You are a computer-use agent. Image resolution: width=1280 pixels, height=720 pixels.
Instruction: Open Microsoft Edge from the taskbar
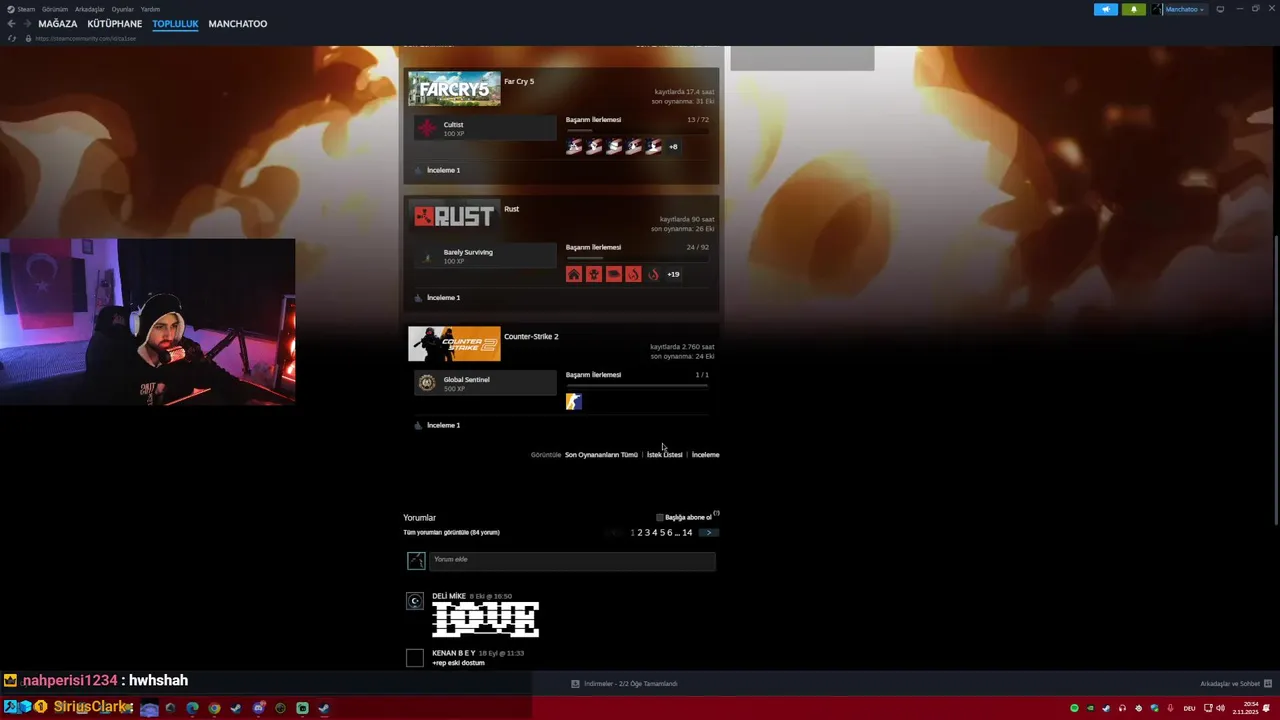tap(193, 708)
